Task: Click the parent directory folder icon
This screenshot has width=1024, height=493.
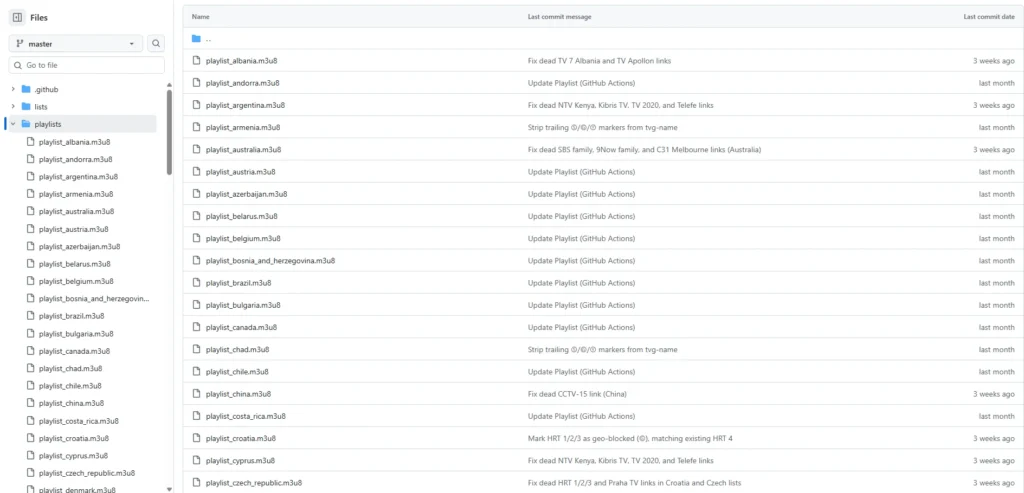Action: [196, 39]
